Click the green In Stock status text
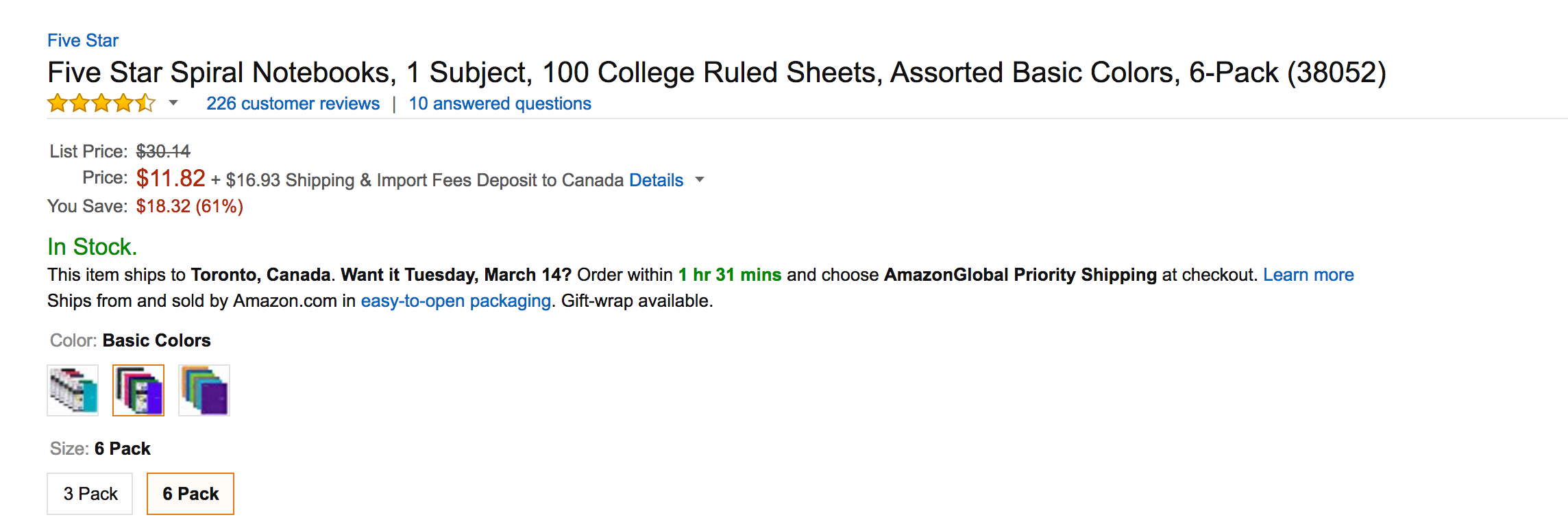 tap(92, 247)
